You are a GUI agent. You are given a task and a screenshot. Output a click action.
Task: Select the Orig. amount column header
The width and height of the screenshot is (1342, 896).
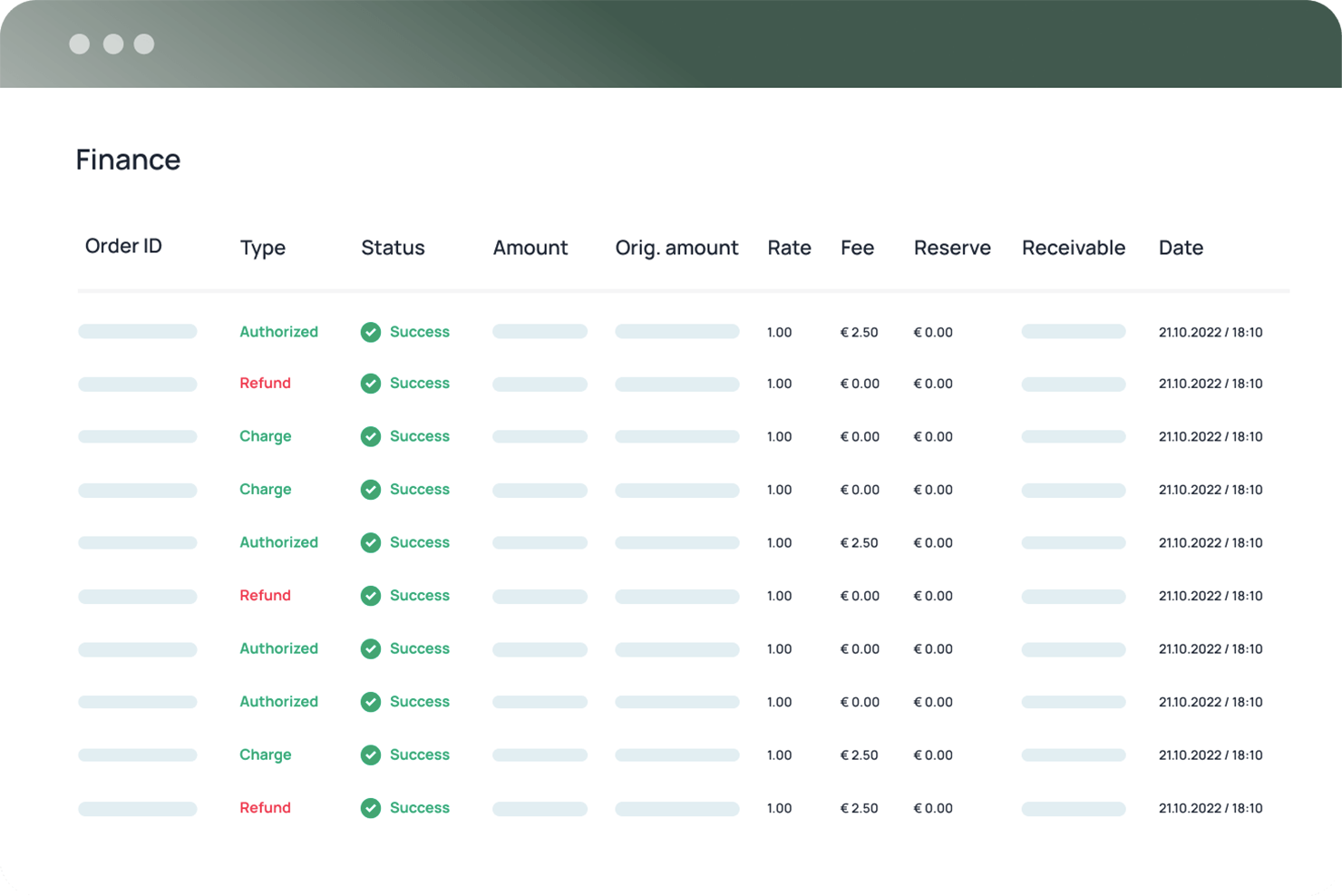coord(676,248)
